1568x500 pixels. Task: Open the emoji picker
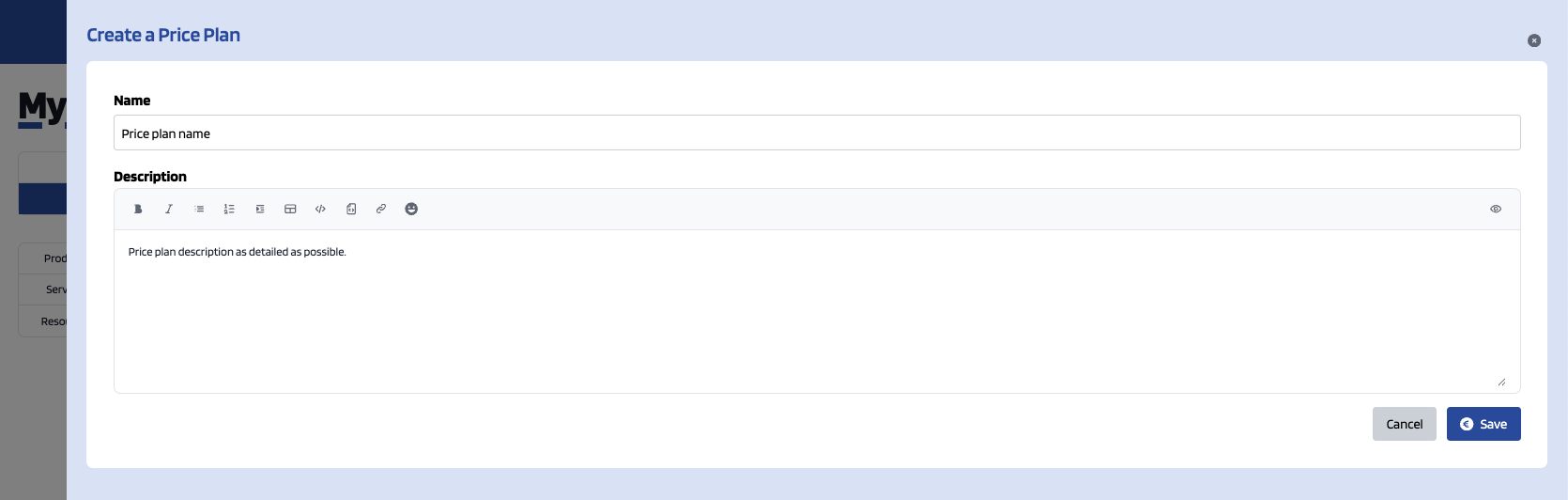point(411,209)
